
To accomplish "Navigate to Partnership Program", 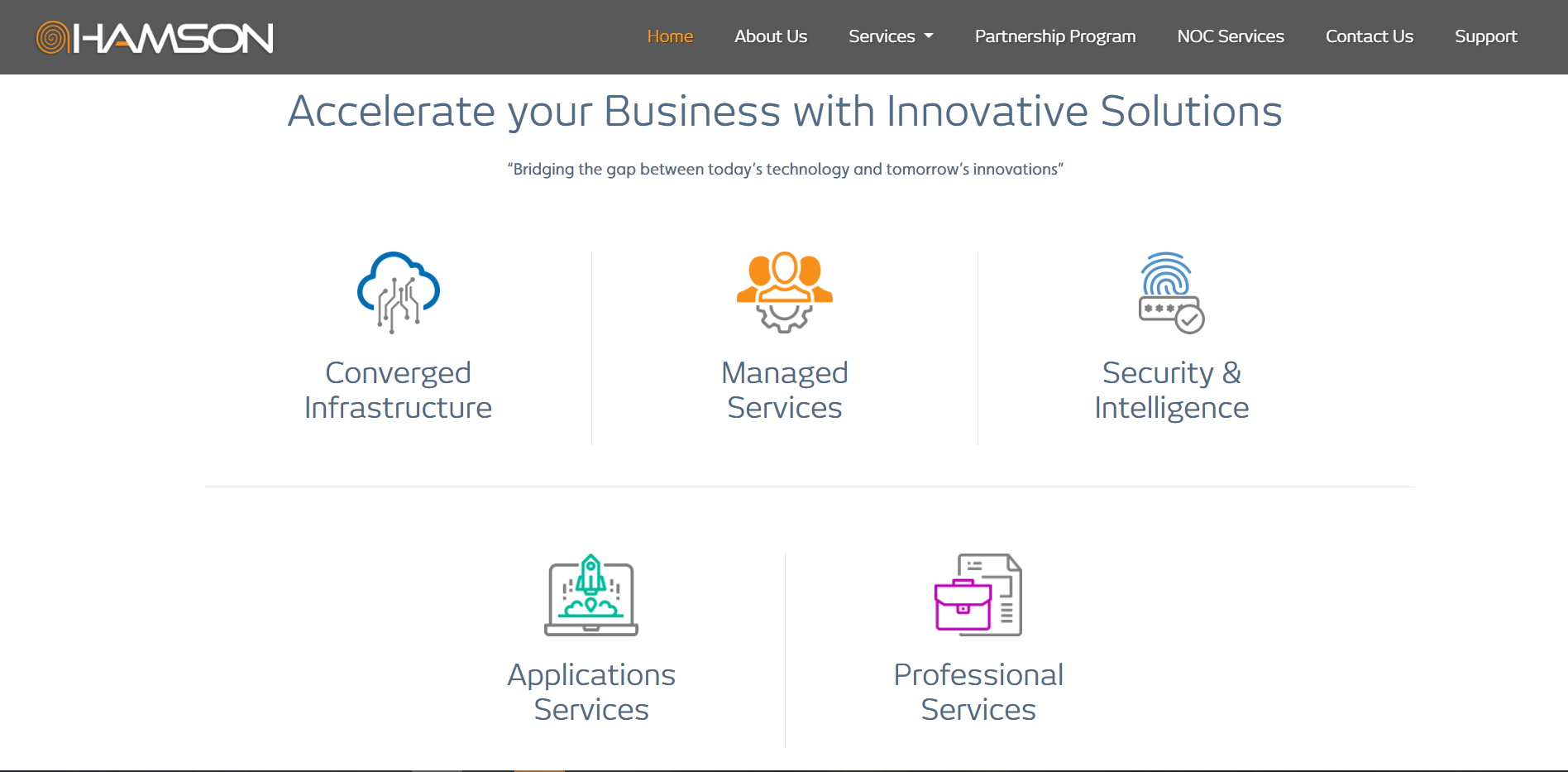I will click(x=1055, y=36).
